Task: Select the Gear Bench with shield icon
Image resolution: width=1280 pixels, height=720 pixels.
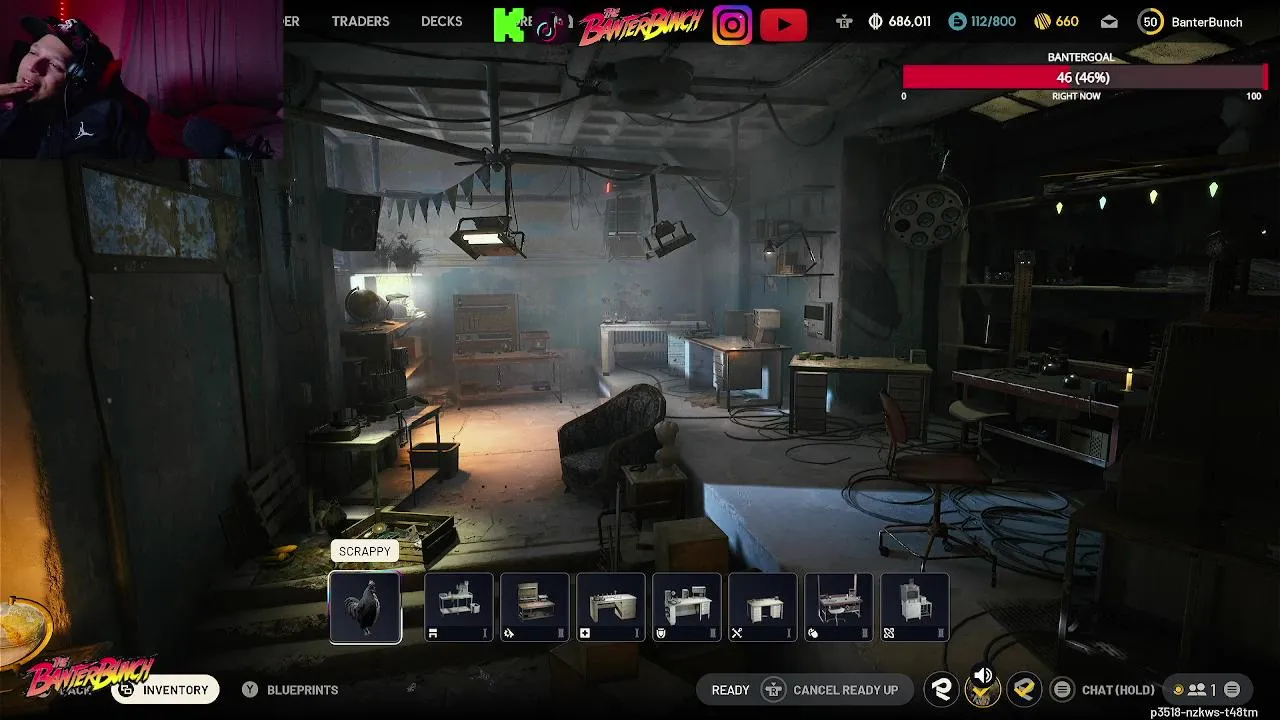Action: tap(687, 607)
